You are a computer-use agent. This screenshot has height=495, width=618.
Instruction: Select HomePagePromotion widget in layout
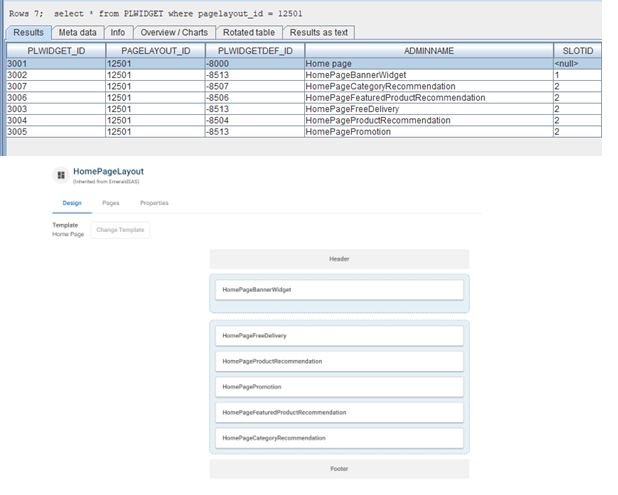click(x=339, y=387)
